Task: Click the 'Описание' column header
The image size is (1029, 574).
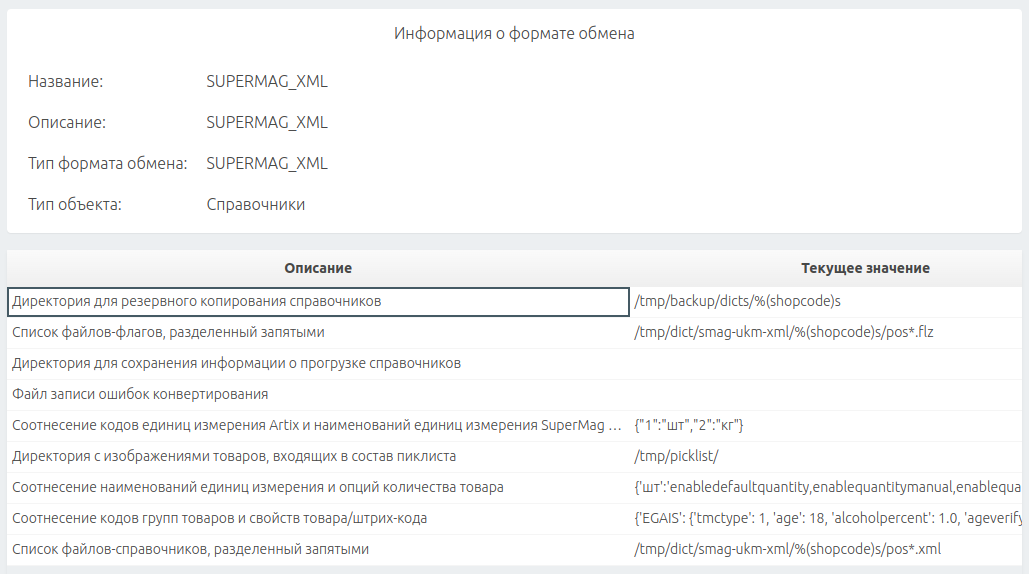Action: [x=318, y=268]
